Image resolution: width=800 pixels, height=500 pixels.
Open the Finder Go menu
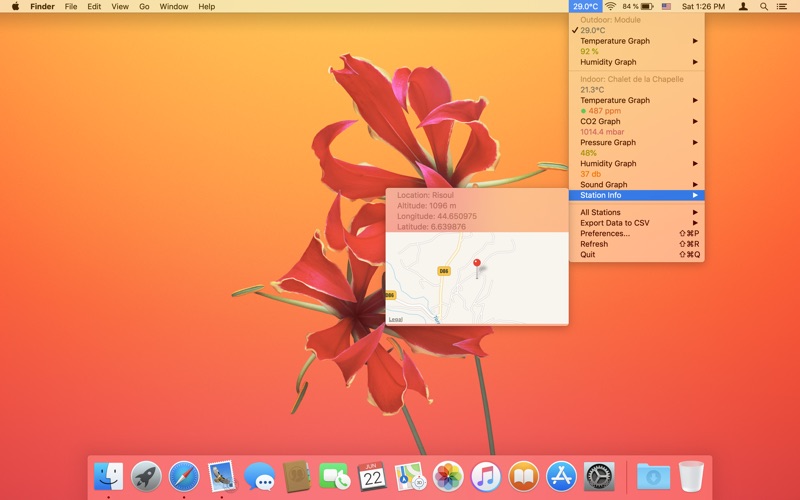coord(144,6)
